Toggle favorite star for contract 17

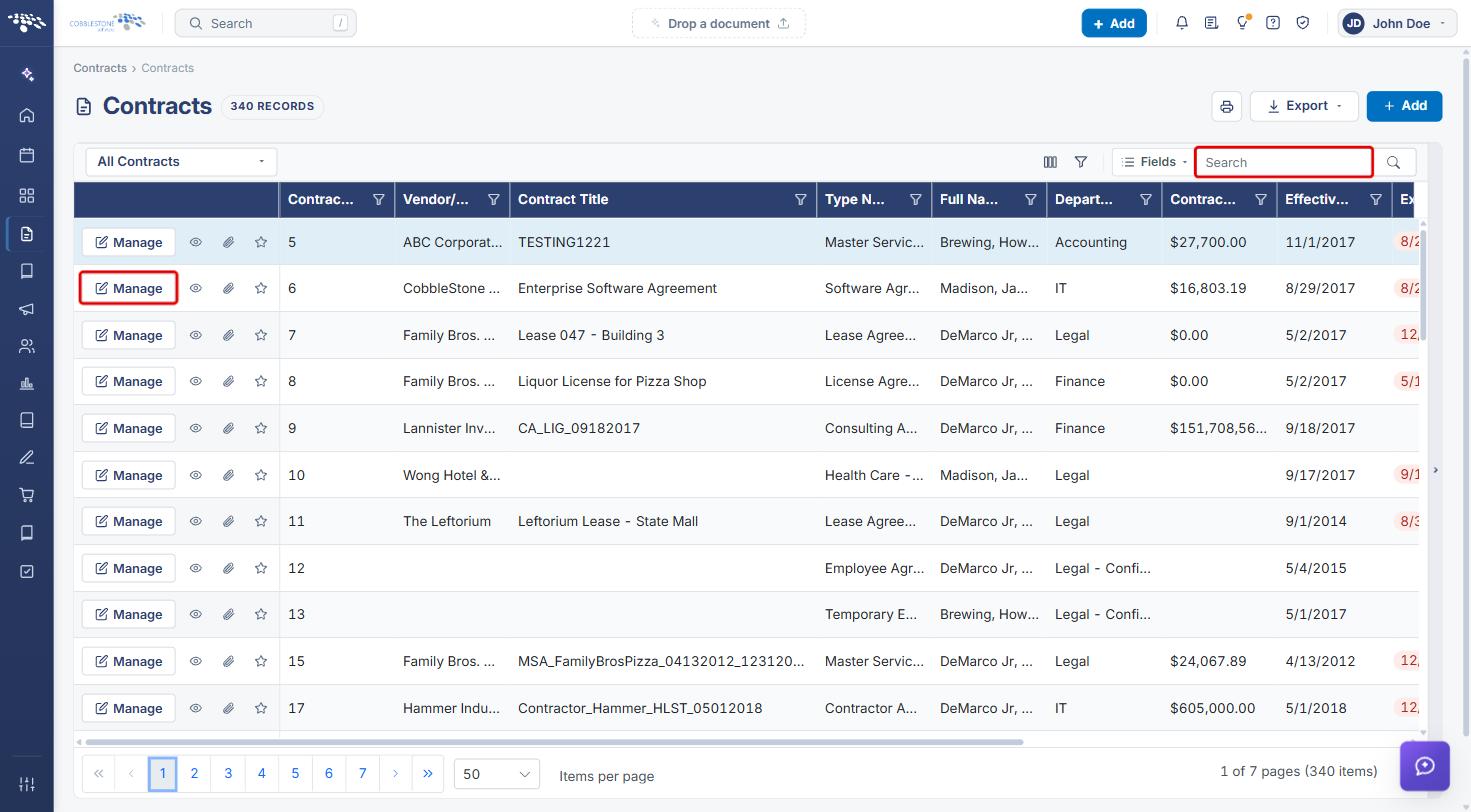click(261, 708)
